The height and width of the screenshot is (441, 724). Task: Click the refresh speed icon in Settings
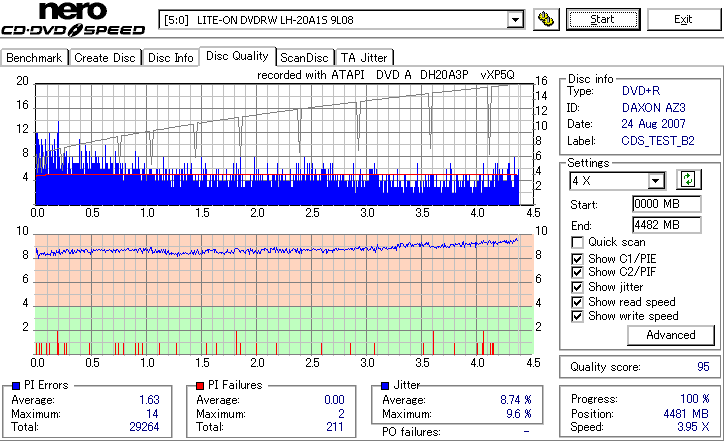(x=688, y=179)
